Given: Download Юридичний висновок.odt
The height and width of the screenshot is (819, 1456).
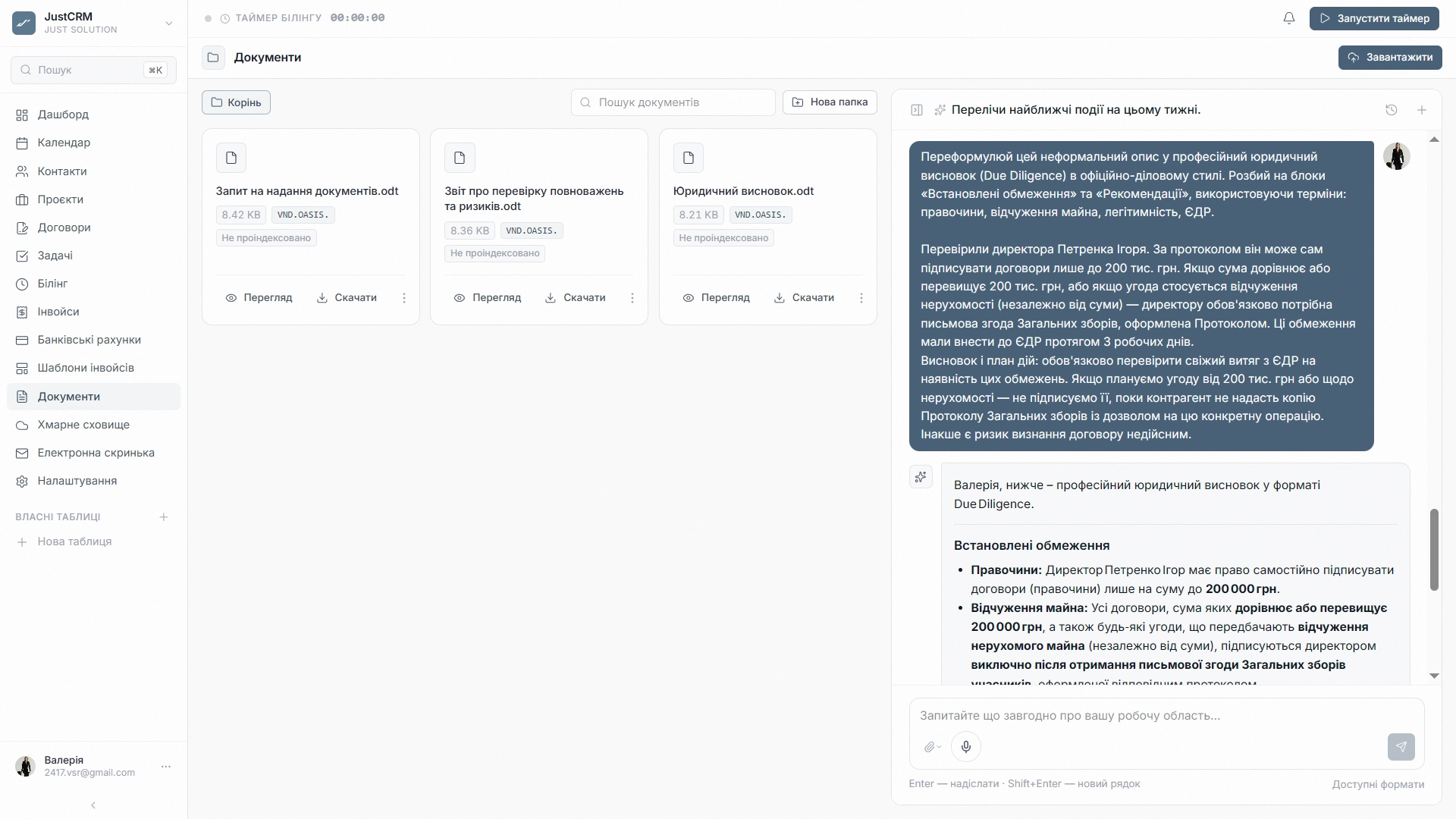Looking at the screenshot, I should point(804,298).
